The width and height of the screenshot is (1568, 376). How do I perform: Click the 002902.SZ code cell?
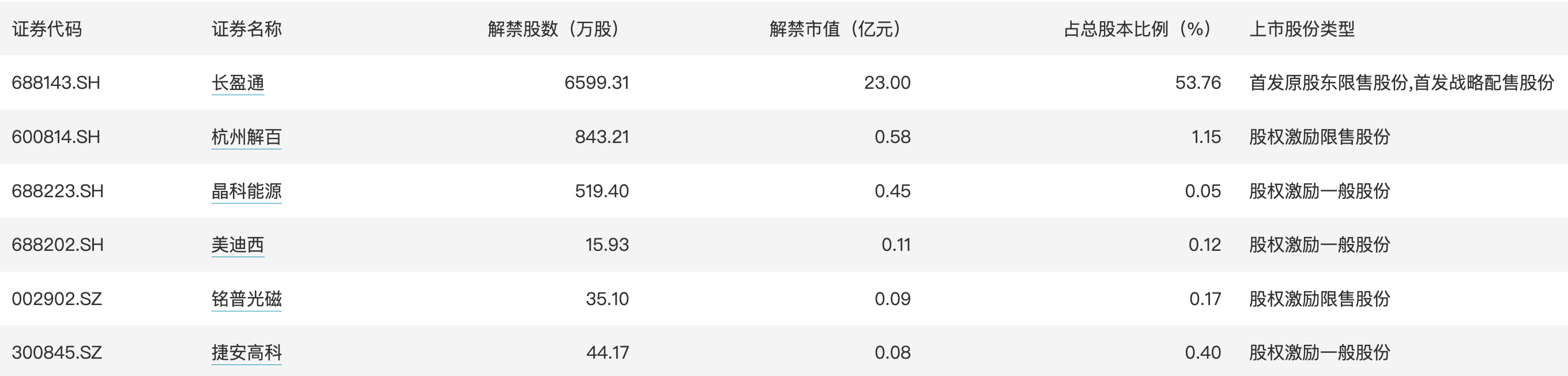(56, 299)
